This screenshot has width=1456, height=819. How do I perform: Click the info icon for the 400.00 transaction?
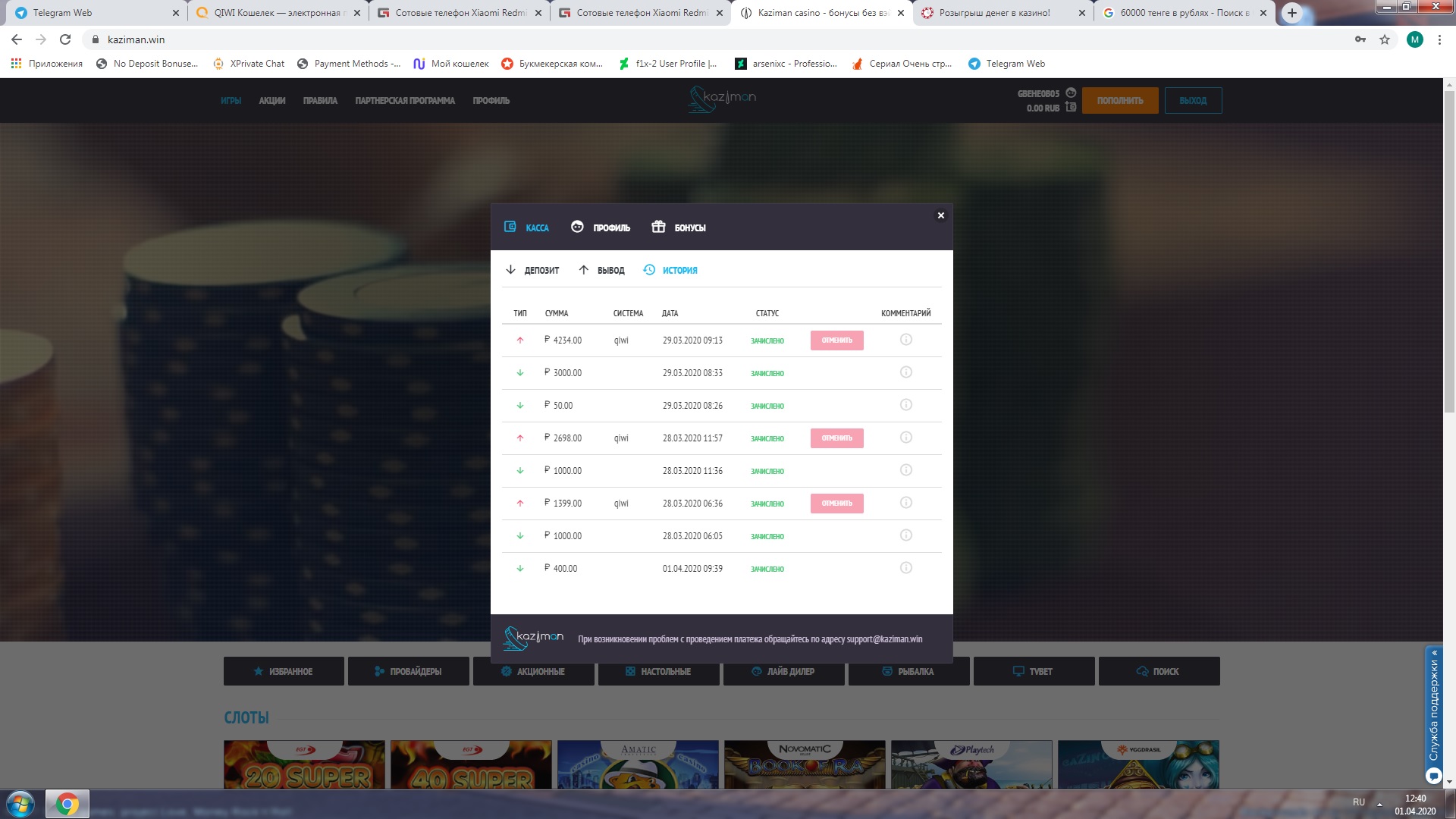[x=905, y=568]
